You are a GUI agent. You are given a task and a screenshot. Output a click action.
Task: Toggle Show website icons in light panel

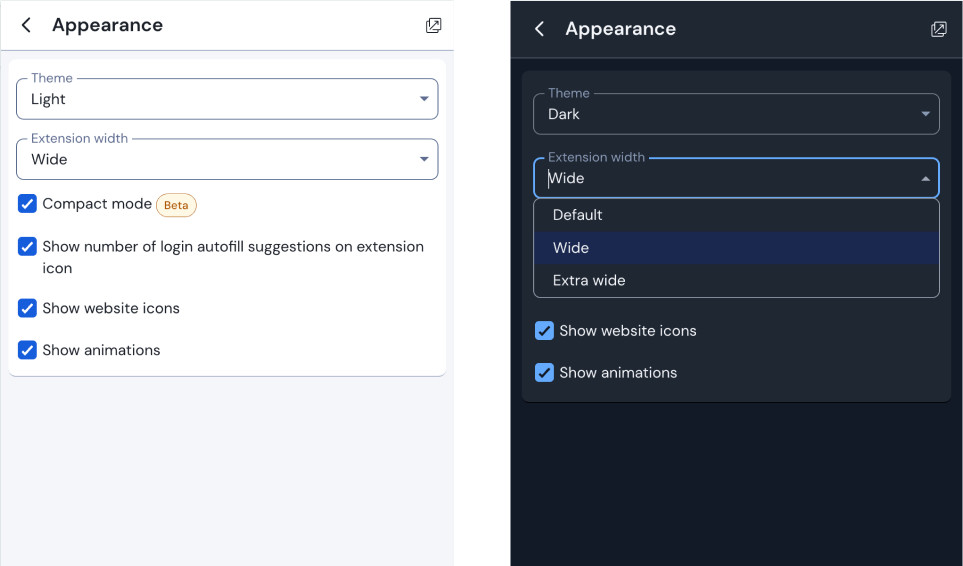click(x=27, y=308)
